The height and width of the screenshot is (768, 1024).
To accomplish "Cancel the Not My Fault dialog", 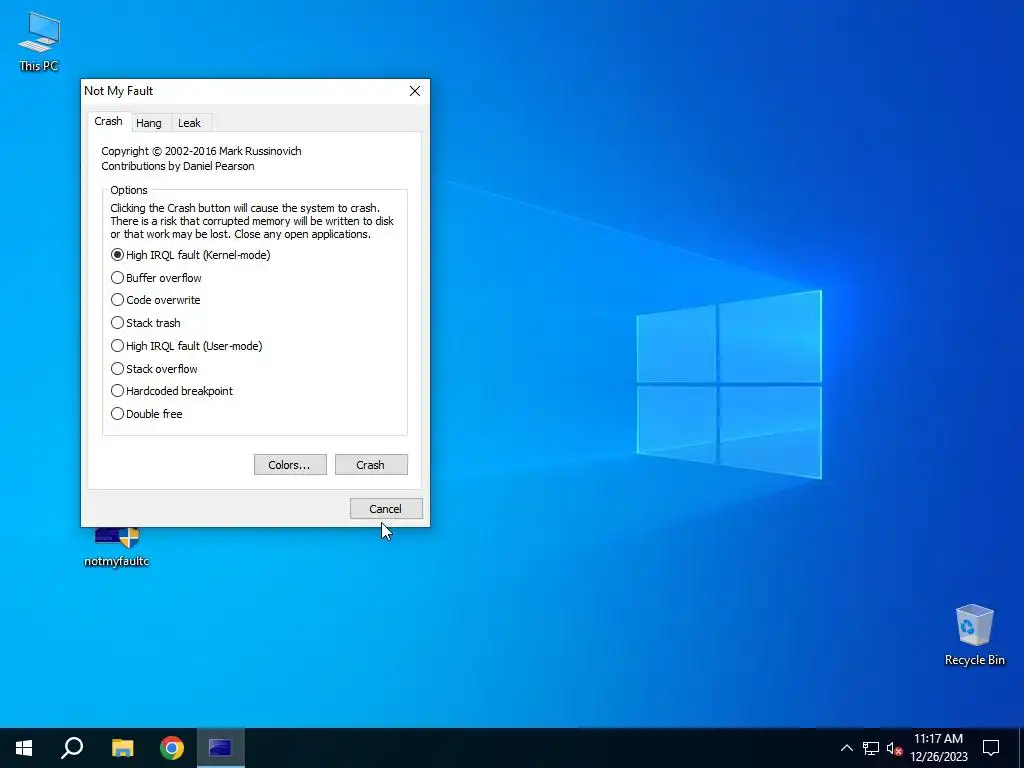I will click(x=386, y=509).
